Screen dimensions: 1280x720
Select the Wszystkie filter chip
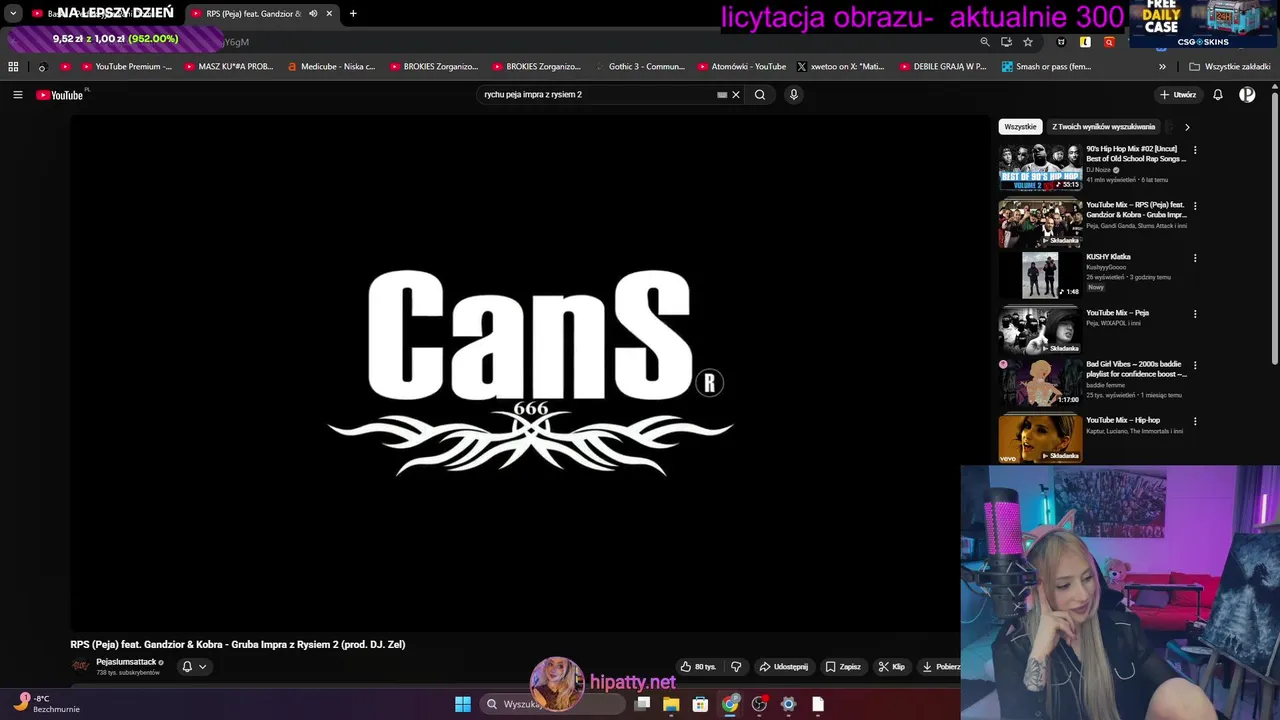(1020, 127)
